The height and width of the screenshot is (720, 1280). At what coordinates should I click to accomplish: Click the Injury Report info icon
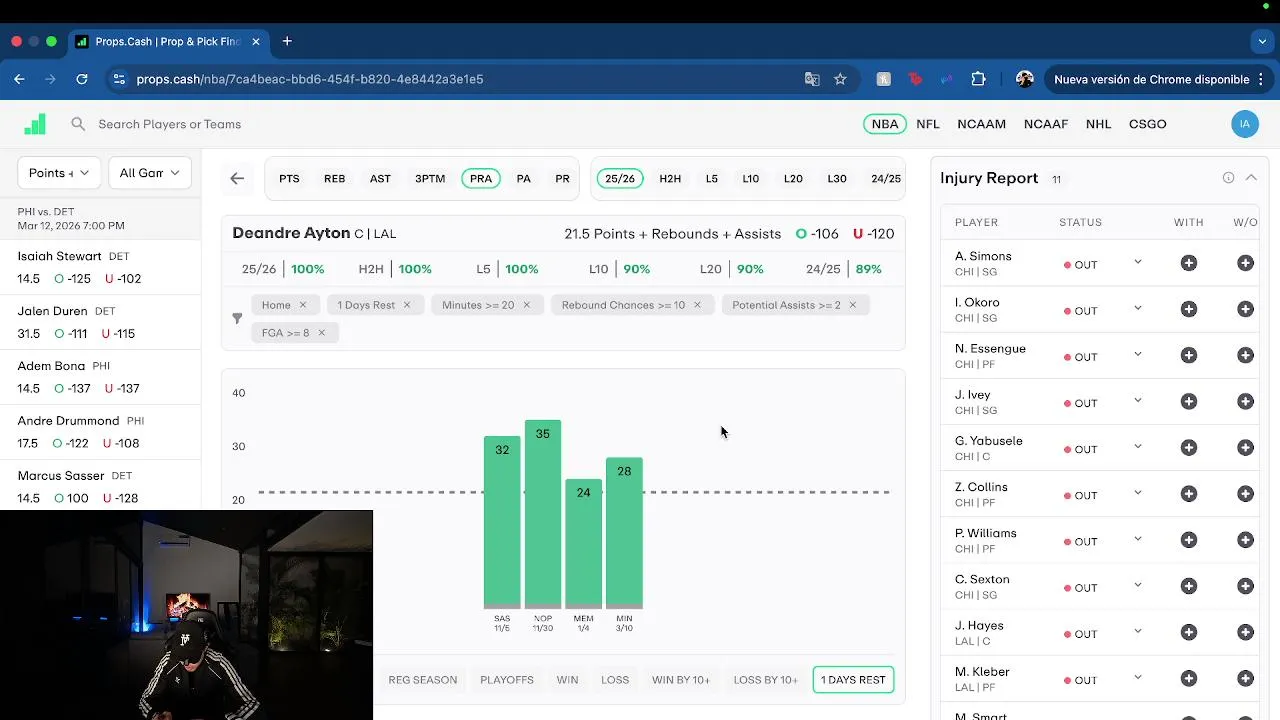coord(1228,178)
